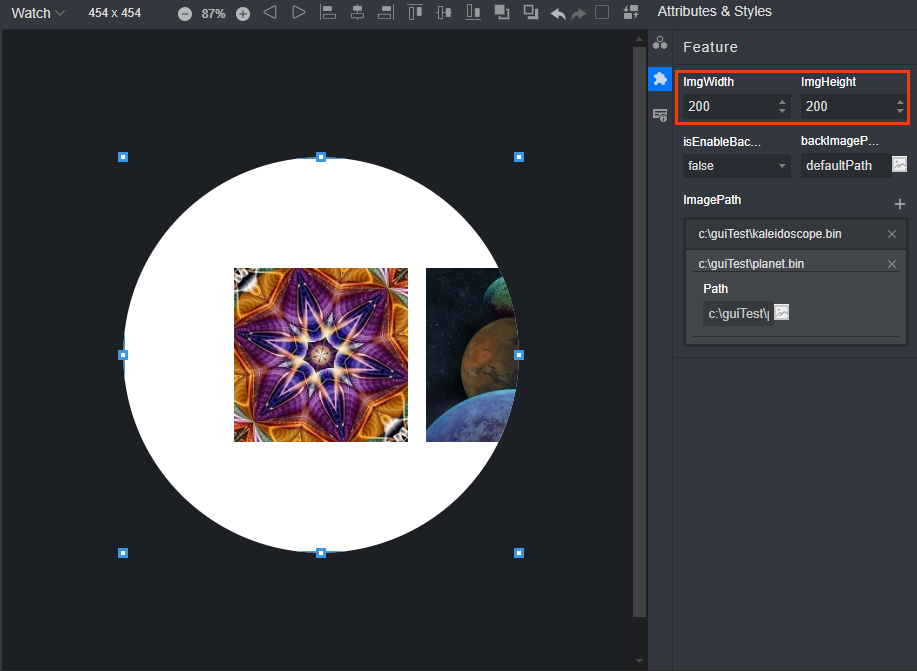
Task: Remove the planet.bin image path
Action: pyautogui.click(x=892, y=264)
